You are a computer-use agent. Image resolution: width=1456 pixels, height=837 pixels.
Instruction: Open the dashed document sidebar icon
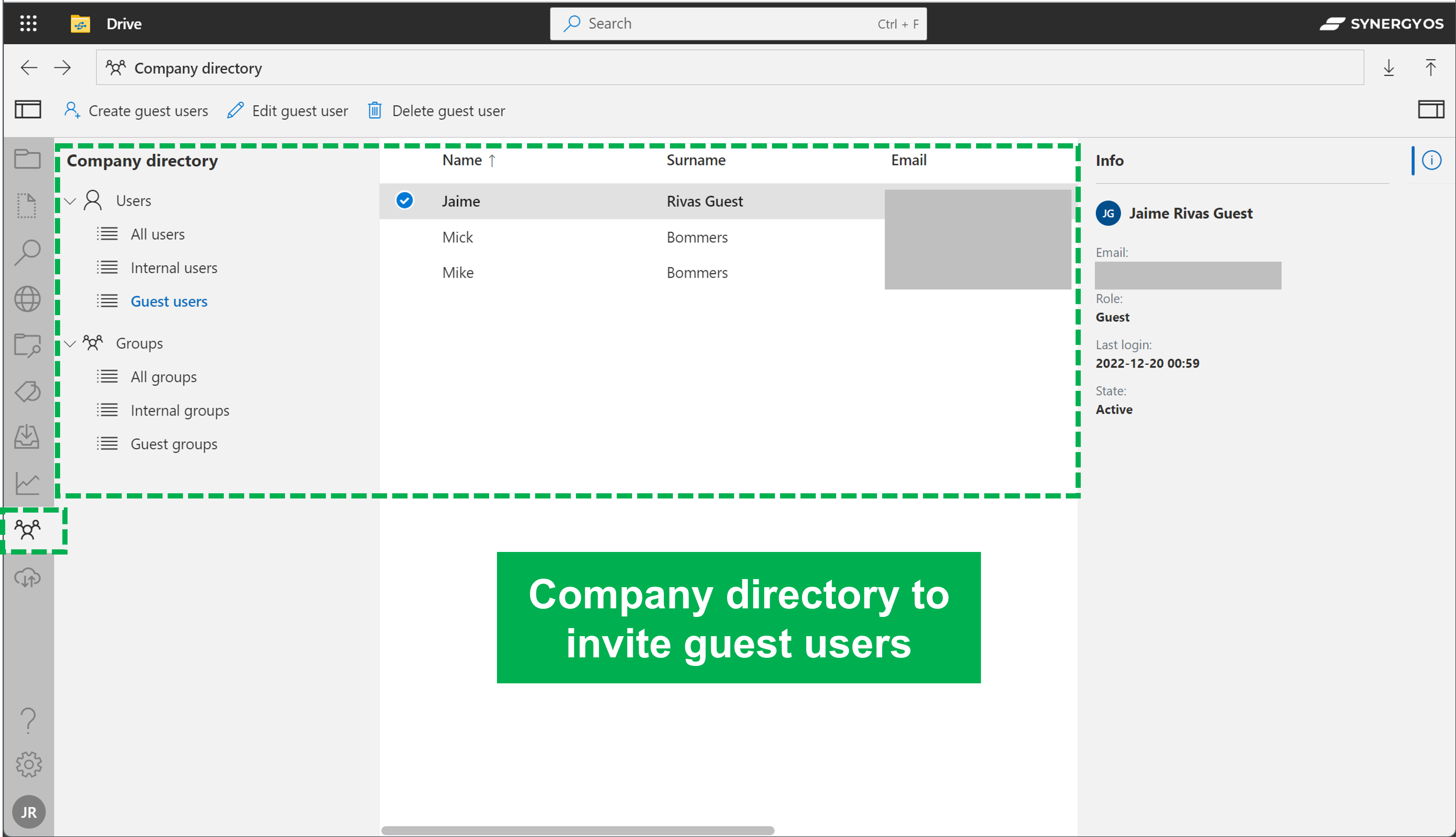point(27,205)
